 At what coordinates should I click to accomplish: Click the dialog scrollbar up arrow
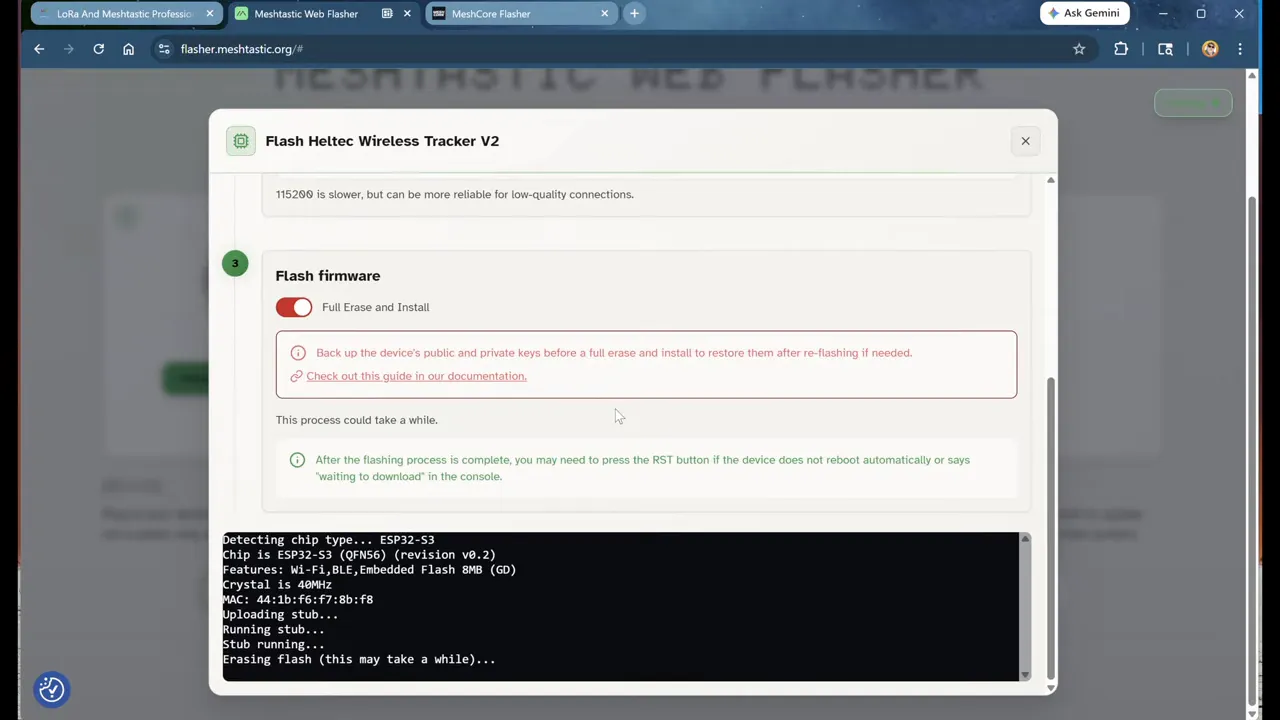(x=1050, y=180)
